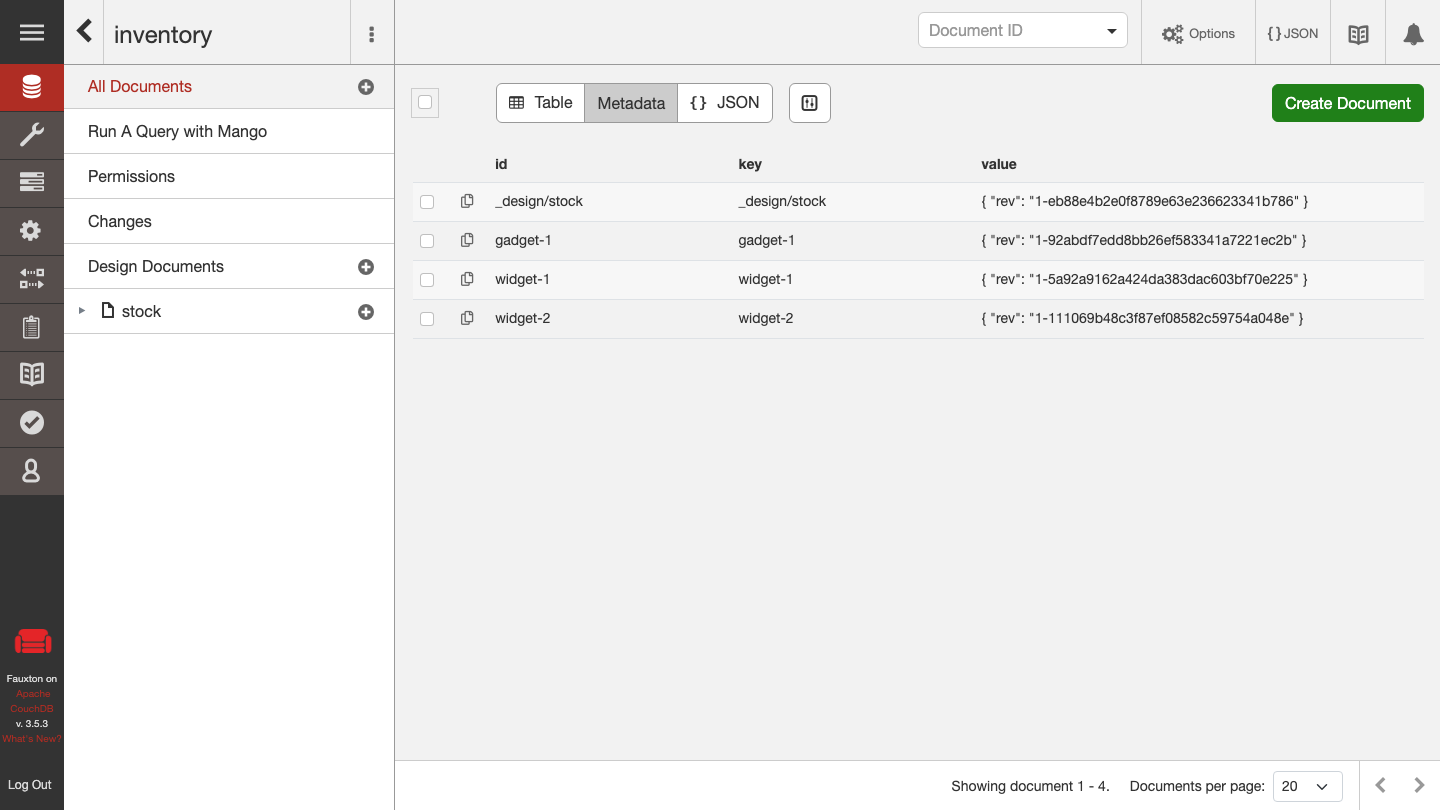Add new design document via plus icon

click(366, 267)
